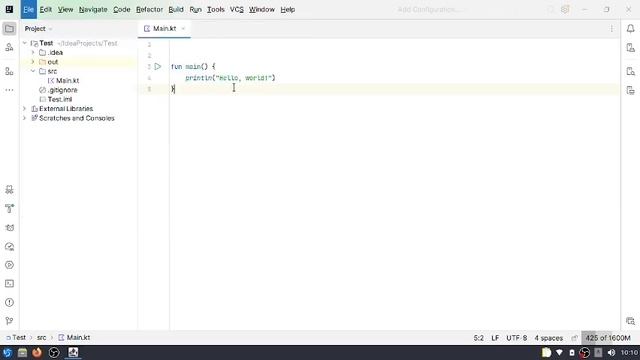
Task: Open IDE settings gear icon
Action: [x=565, y=9]
